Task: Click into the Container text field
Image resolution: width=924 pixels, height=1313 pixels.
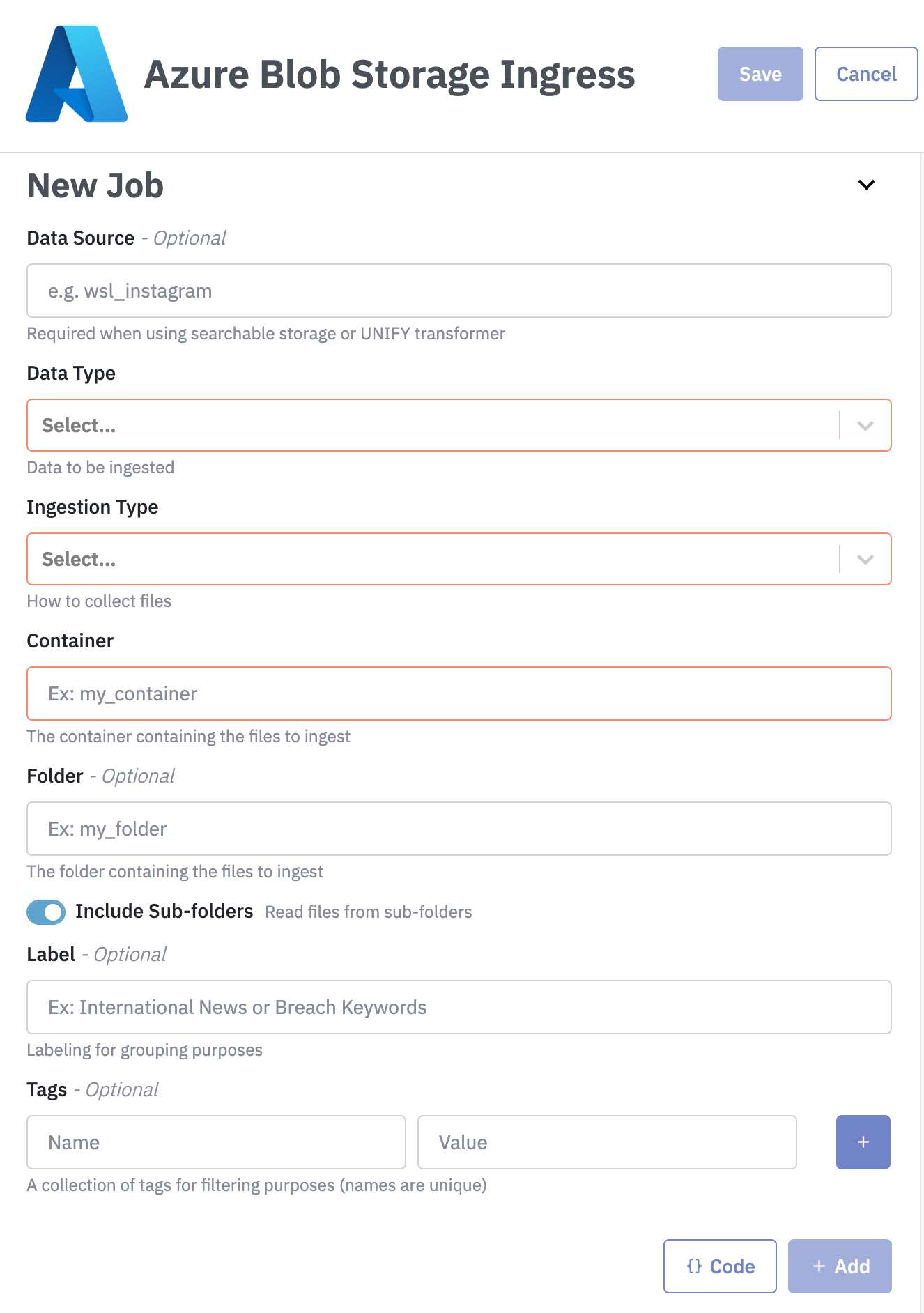Action: pos(459,693)
